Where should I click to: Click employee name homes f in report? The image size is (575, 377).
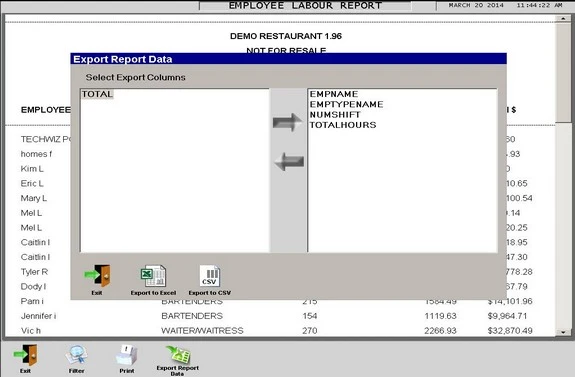[x=36, y=154]
